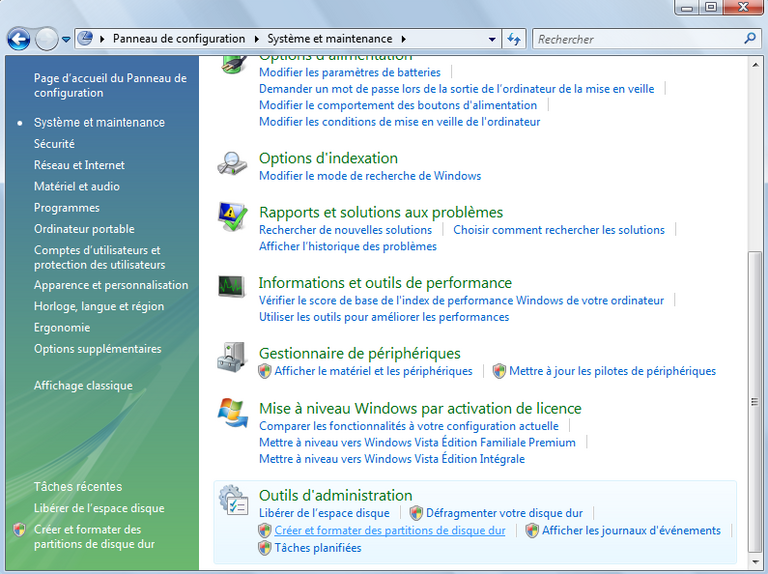Open the Rapports et solutions aux problèmes icon
The height and width of the screenshot is (574, 768).
coord(232,216)
